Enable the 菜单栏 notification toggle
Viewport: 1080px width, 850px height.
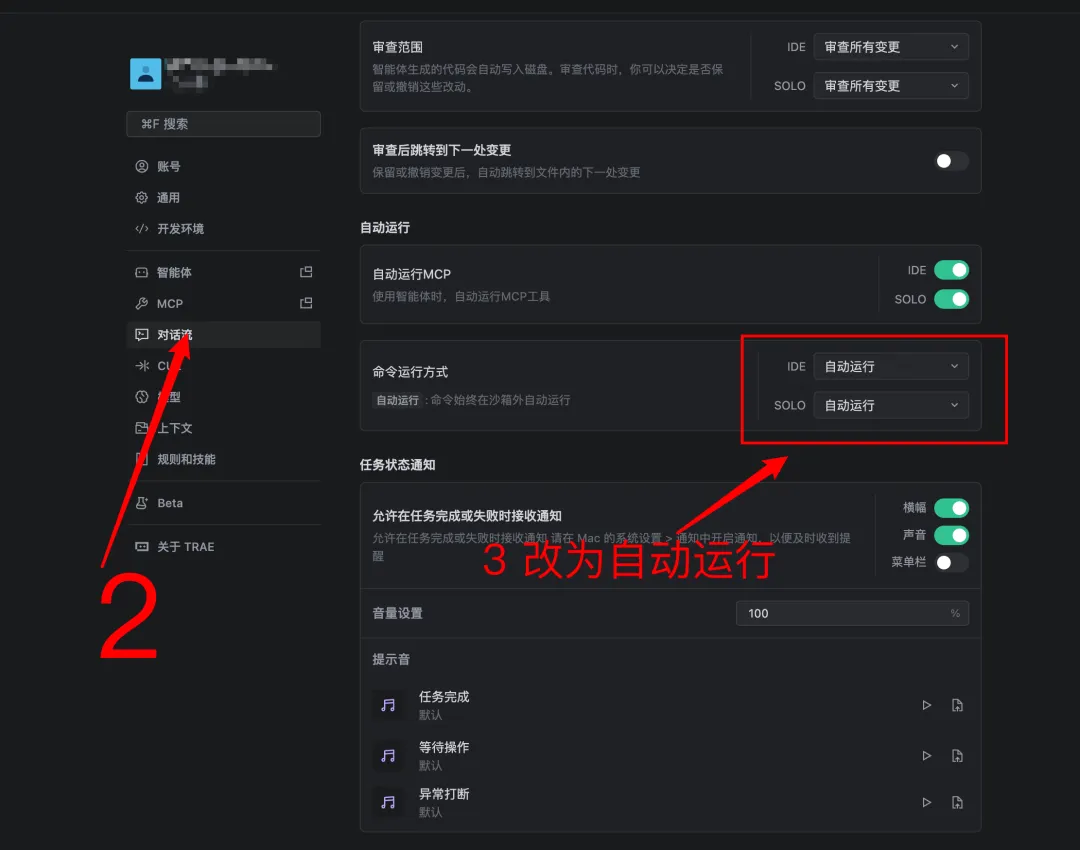(x=951, y=562)
